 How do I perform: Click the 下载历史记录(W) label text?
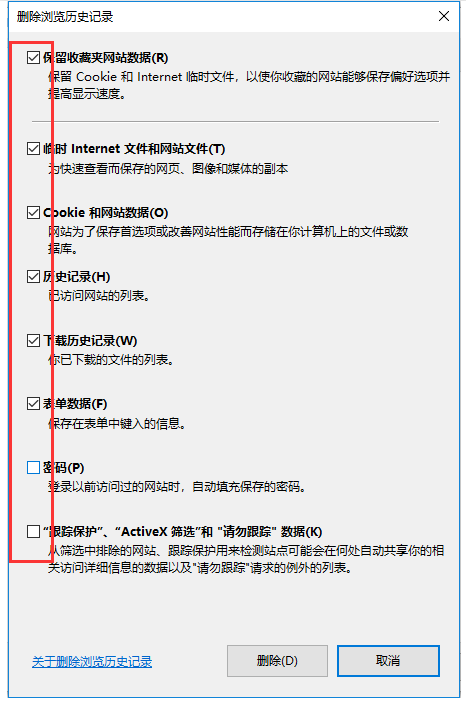90,340
